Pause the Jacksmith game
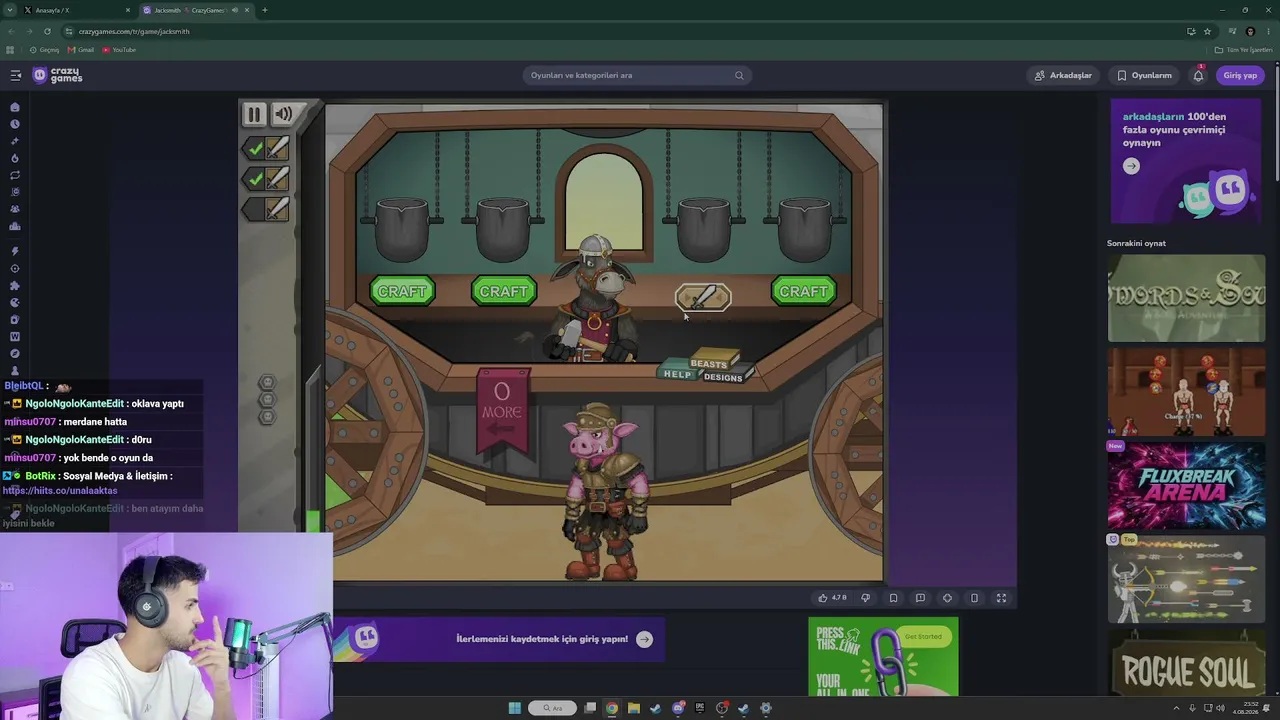The width and height of the screenshot is (1280, 720). (x=254, y=115)
